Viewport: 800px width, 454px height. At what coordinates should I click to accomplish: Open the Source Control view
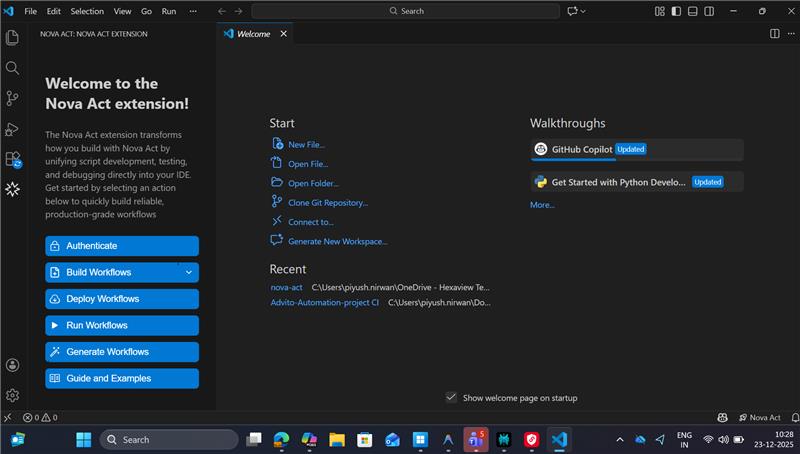[12, 98]
